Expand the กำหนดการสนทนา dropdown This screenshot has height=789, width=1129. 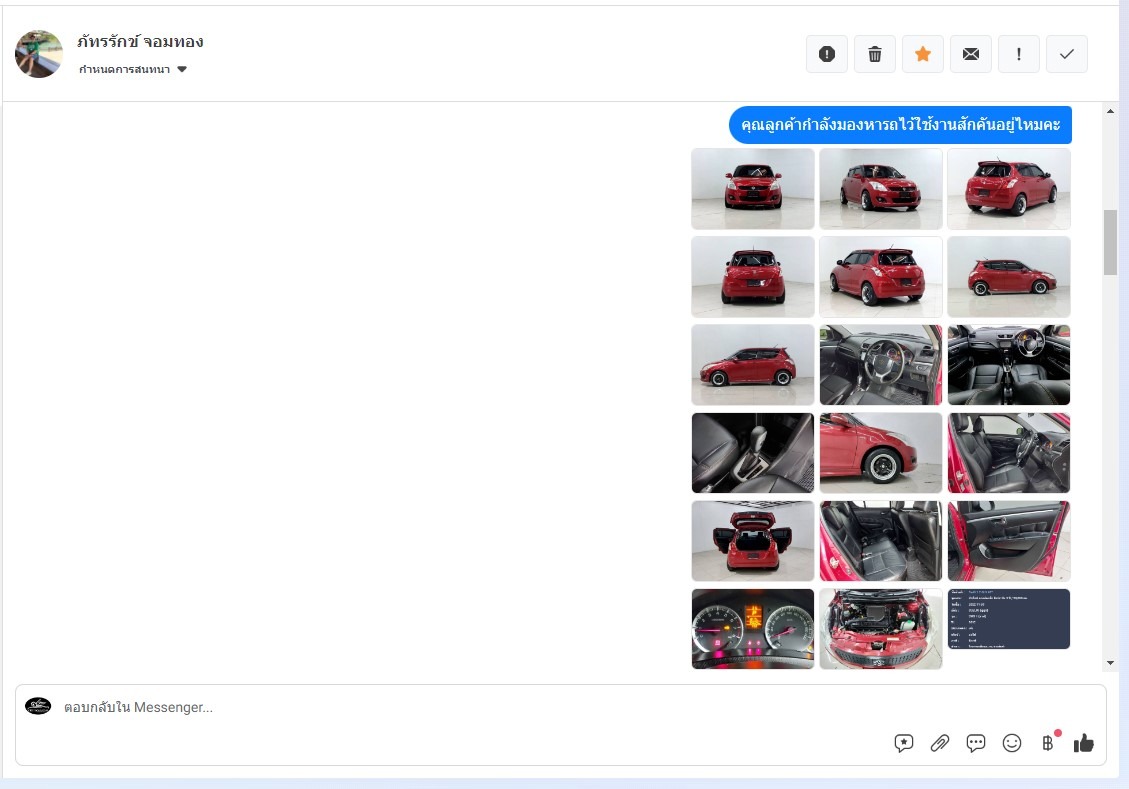tap(133, 70)
